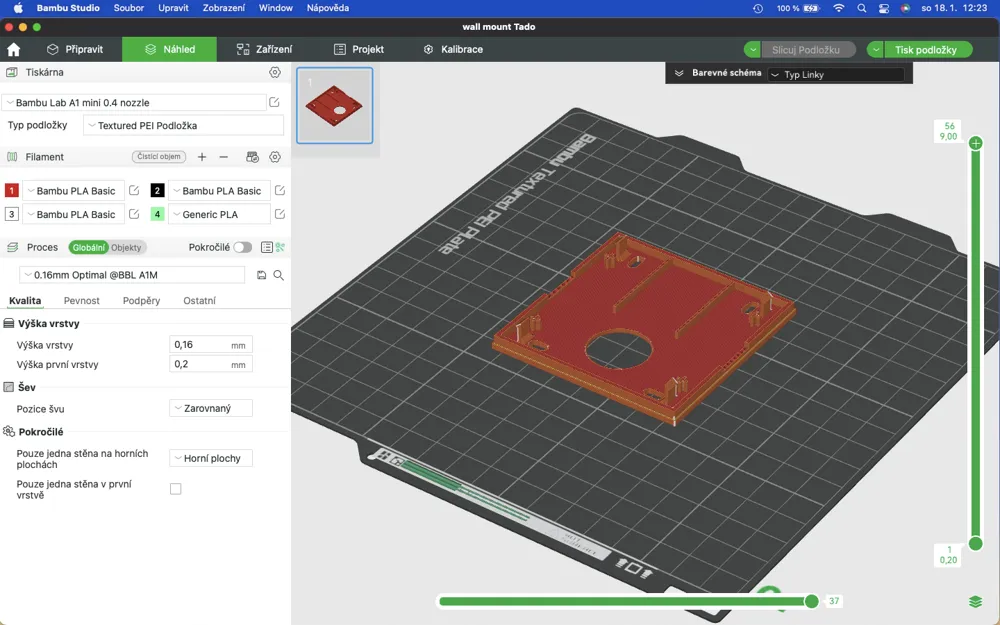Select red filament 1 color swatch

[x=11, y=190]
